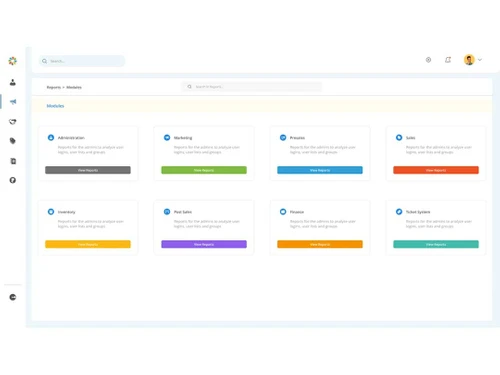This screenshot has height=375, width=500.
Task: Click the Administration card title
Action: (71, 138)
